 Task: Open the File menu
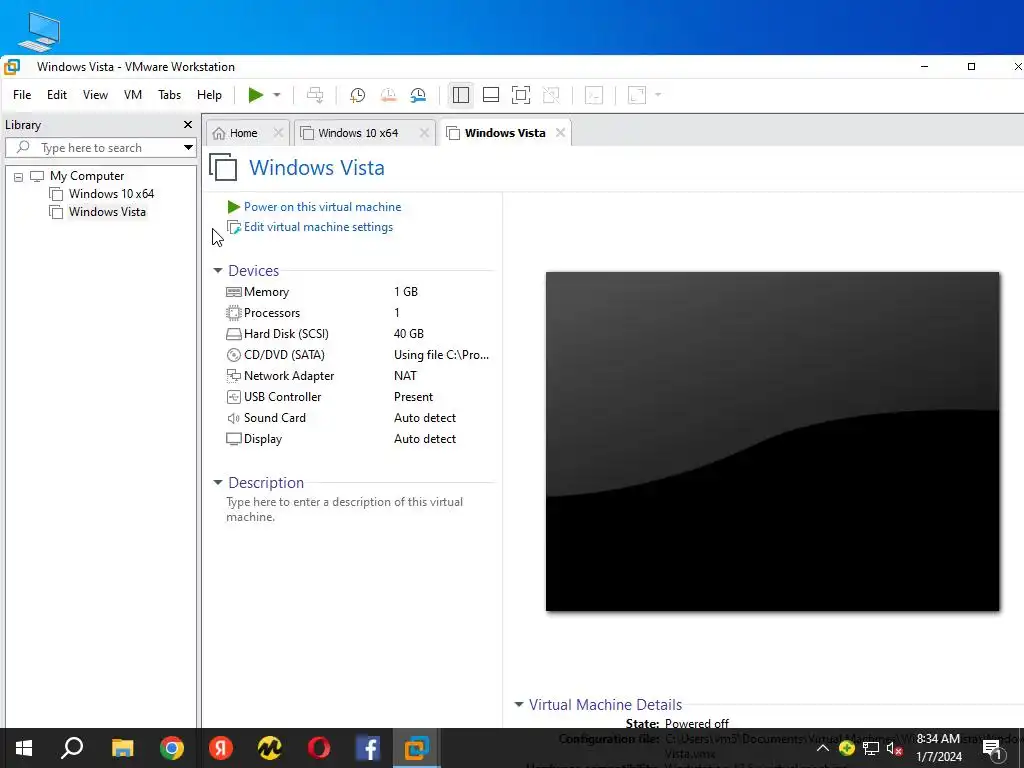click(x=22, y=95)
